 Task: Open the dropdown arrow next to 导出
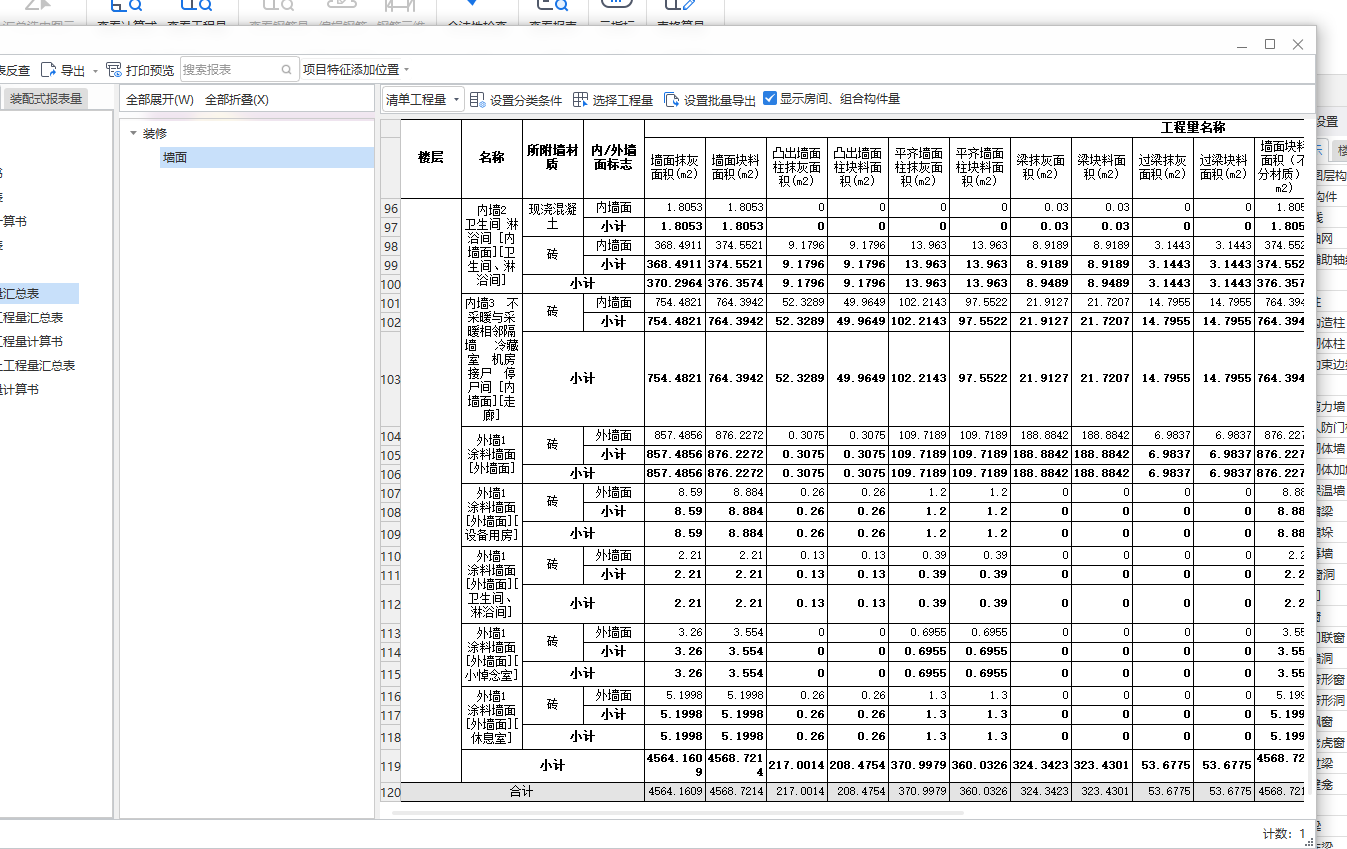(95, 70)
